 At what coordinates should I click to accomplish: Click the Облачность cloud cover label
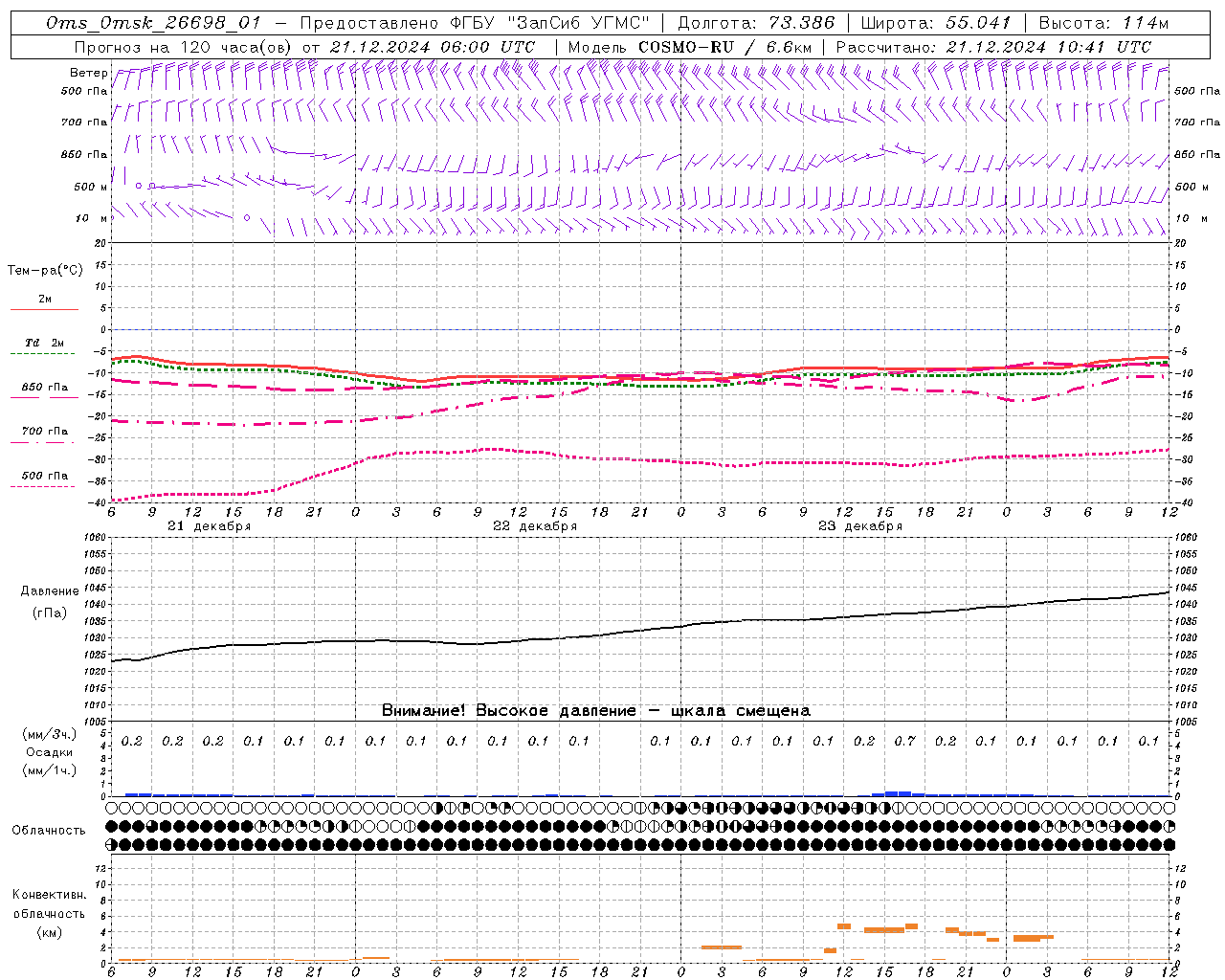click(49, 830)
